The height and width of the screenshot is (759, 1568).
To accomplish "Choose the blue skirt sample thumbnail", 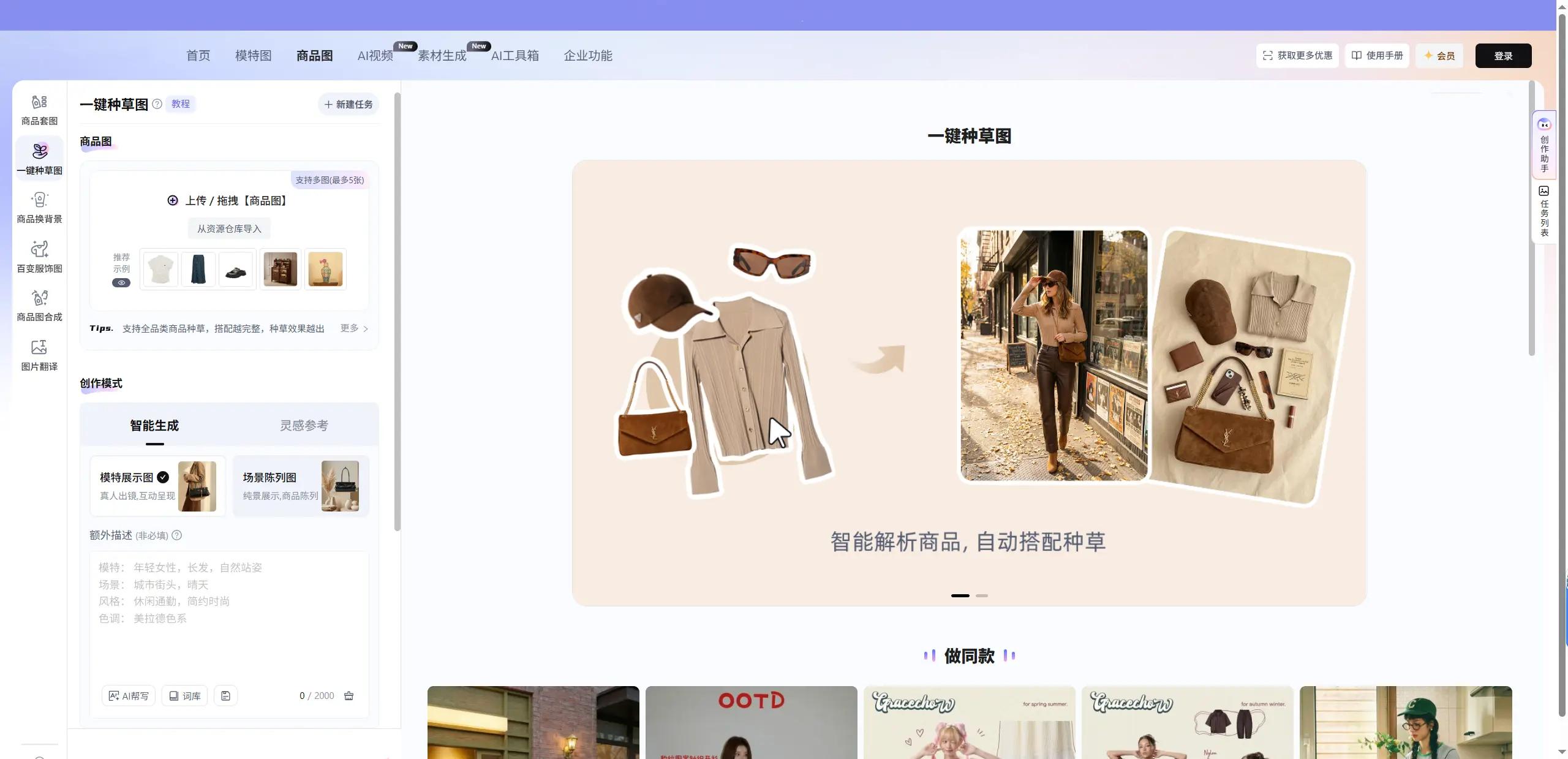I will (x=198, y=269).
